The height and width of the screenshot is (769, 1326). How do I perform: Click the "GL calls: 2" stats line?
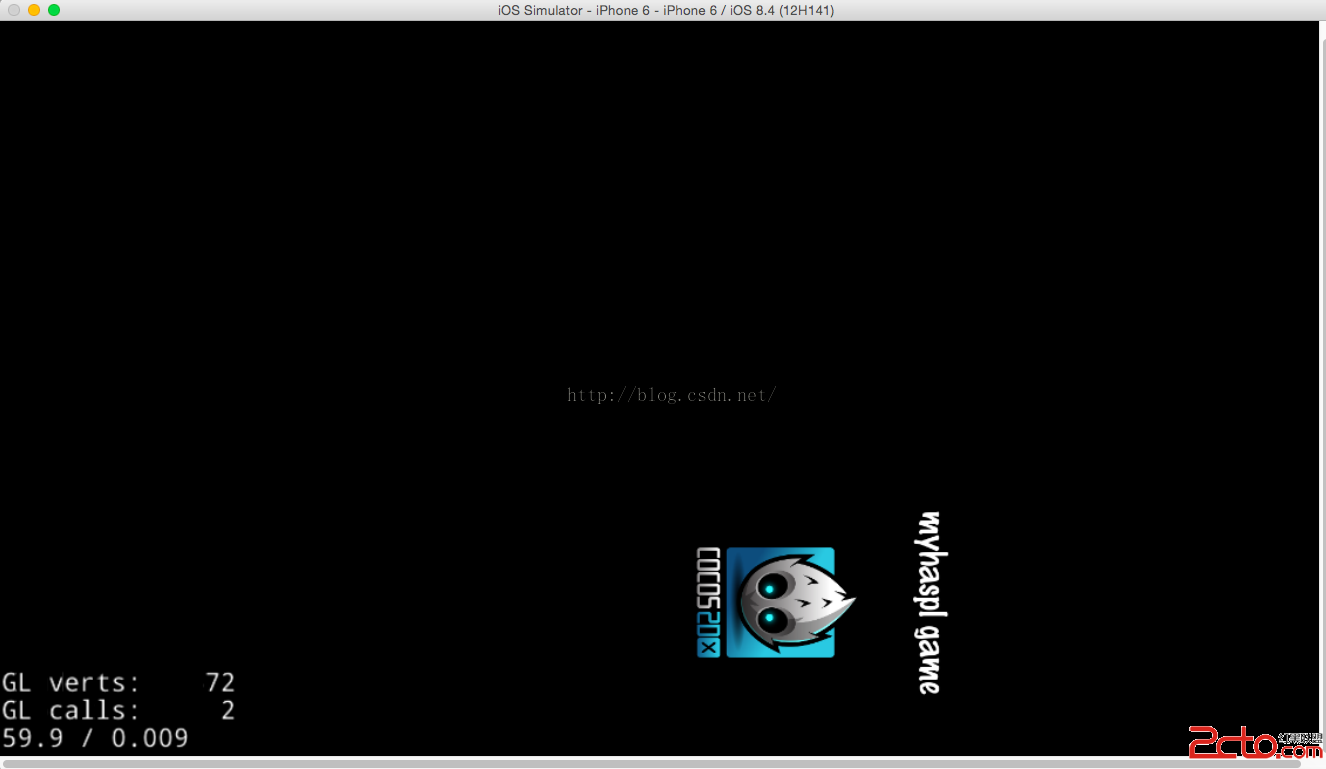(118, 711)
